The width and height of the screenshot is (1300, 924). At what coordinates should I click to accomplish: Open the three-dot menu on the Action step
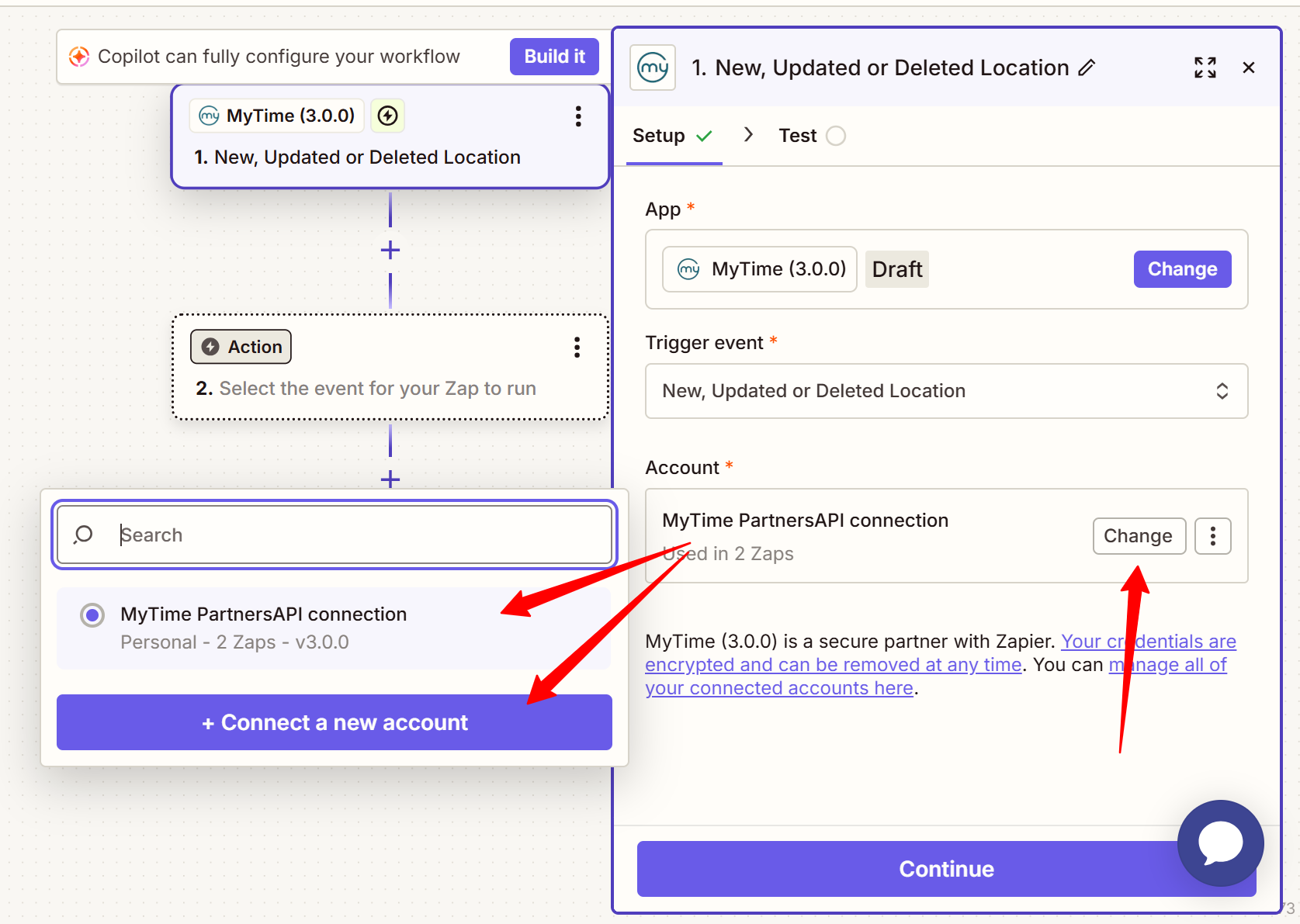tap(577, 348)
